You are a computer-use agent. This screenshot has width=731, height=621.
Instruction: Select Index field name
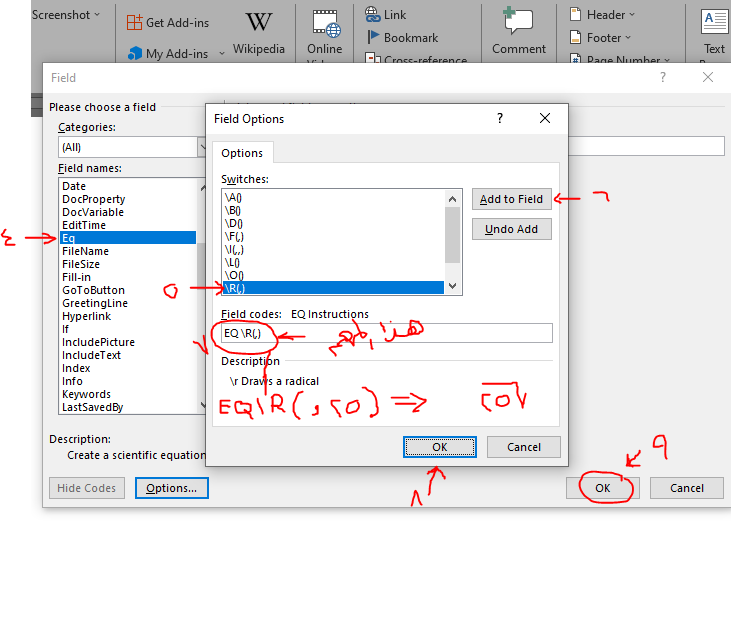[128, 368]
